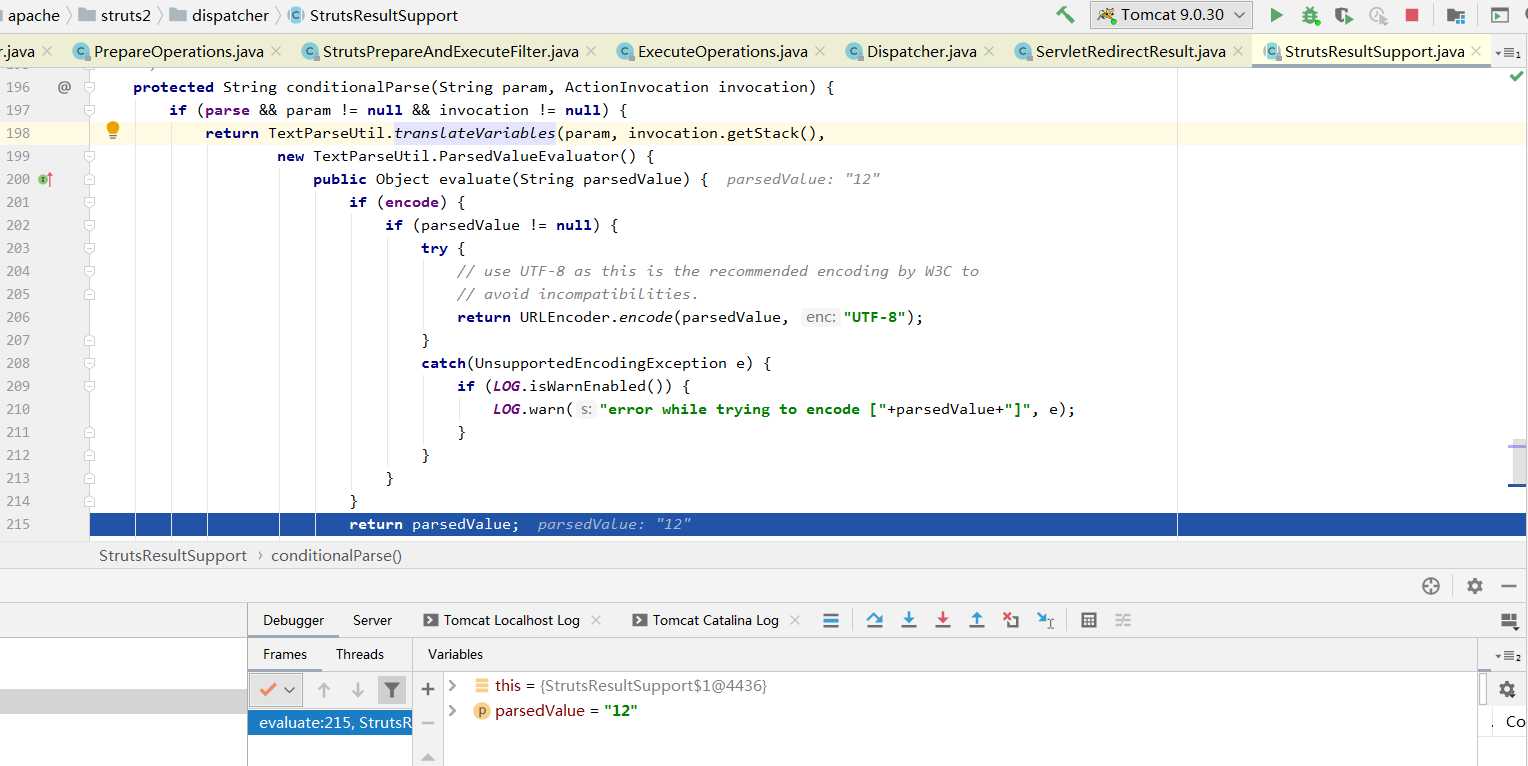Run with coverage shield icon
1528x766 pixels.
1344,15
